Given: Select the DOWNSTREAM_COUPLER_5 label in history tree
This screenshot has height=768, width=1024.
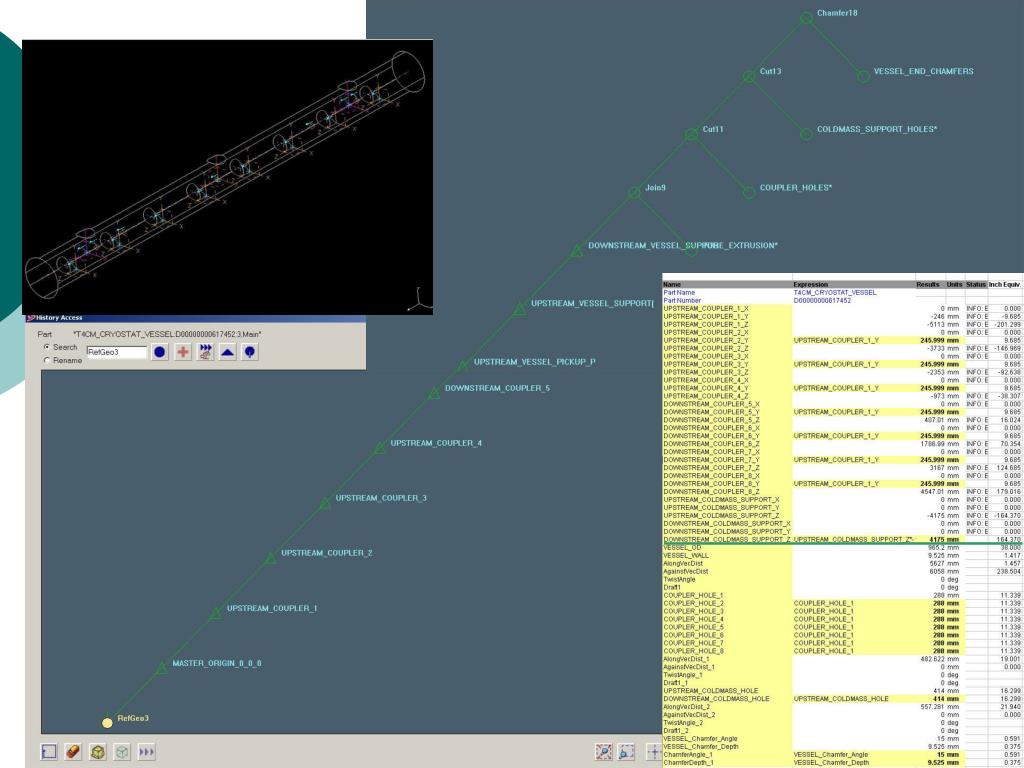Looking at the screenshot, I should (x=497, y=388).
